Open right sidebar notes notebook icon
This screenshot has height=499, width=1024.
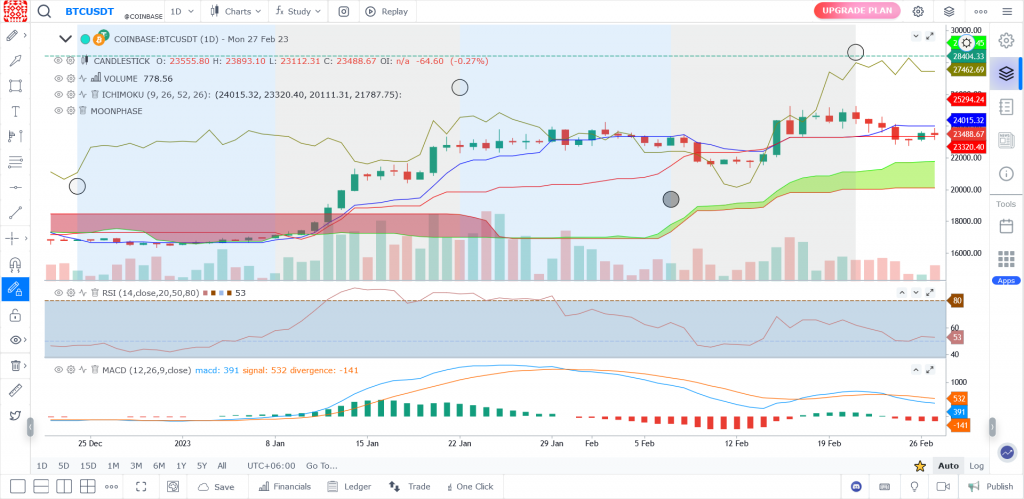click(1006, 106)
